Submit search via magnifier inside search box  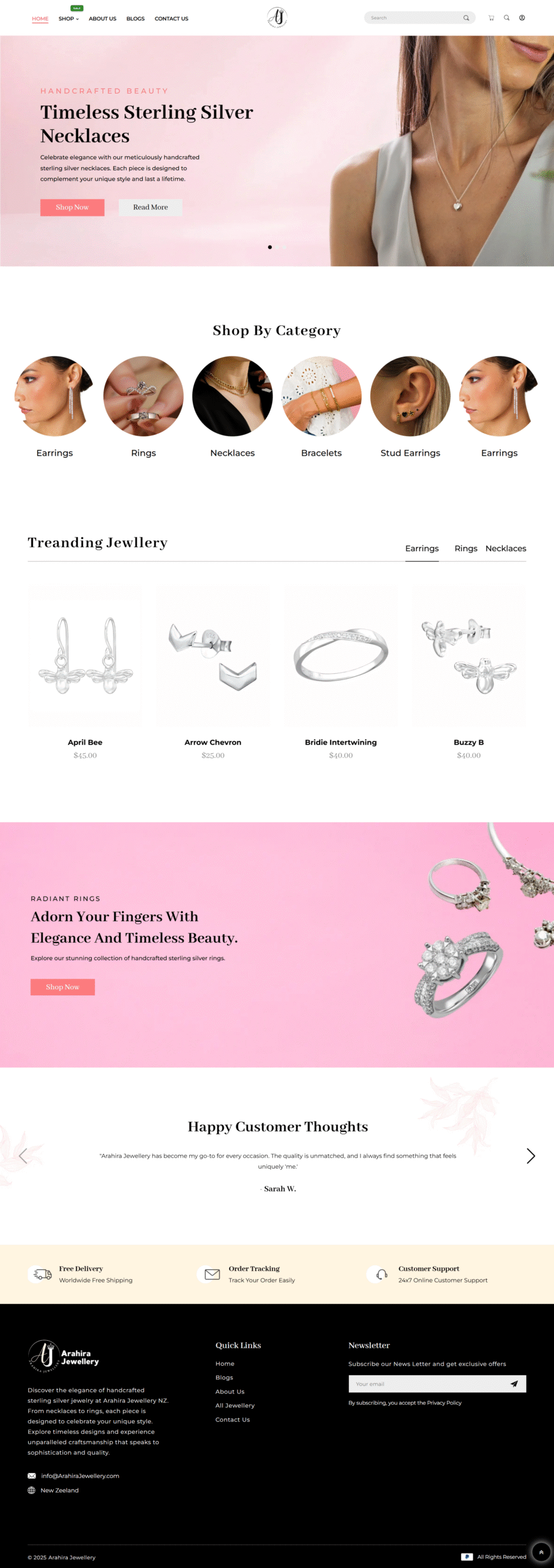[x=466, y=18]
